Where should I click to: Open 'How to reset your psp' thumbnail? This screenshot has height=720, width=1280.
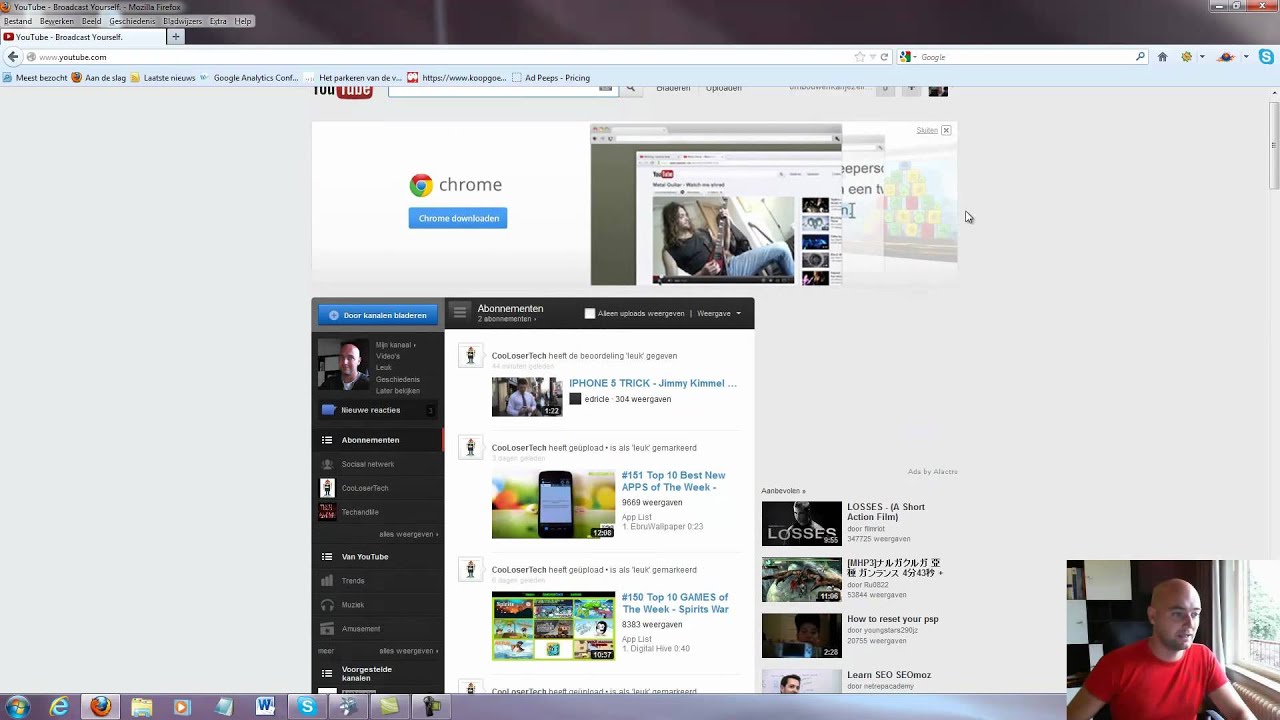coord(802,636)
